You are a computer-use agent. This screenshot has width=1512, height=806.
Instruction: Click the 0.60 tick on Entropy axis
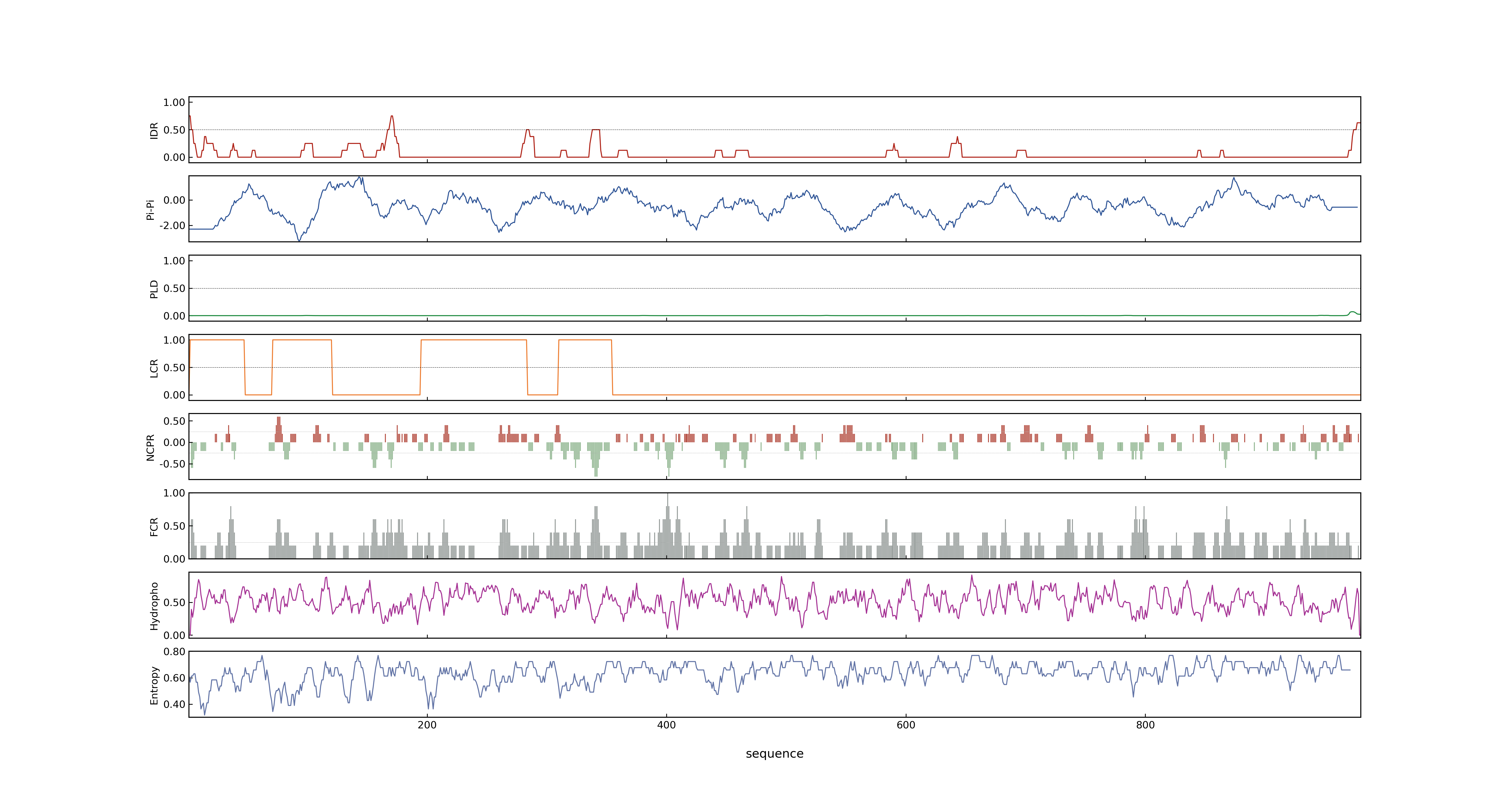[174, 678]
